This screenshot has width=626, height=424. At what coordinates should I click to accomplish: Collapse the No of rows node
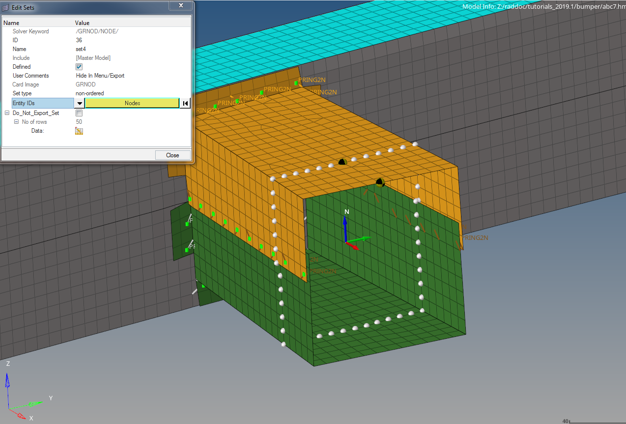tap(16, 122)
